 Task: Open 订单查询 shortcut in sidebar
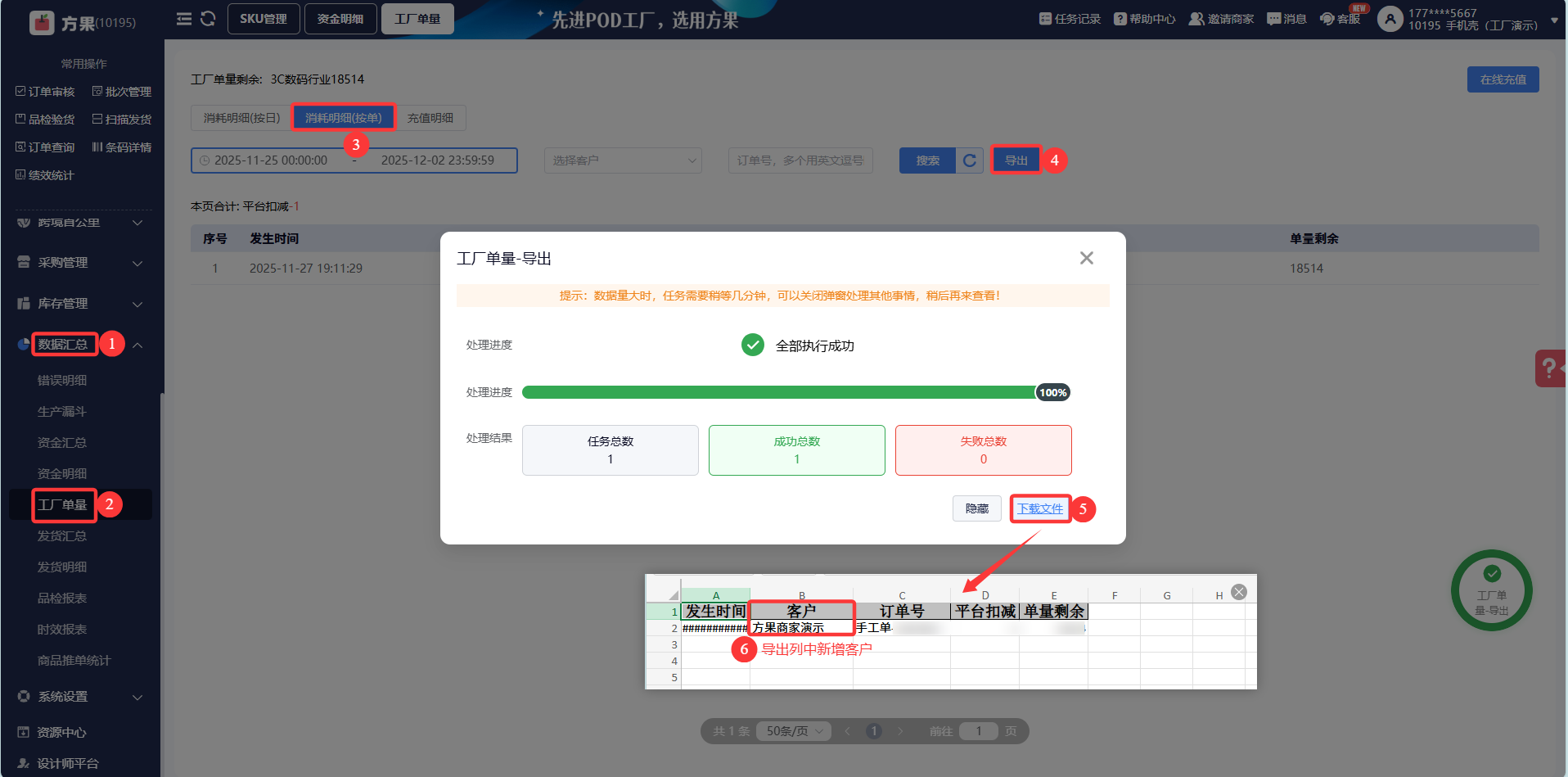coord(45,147)
